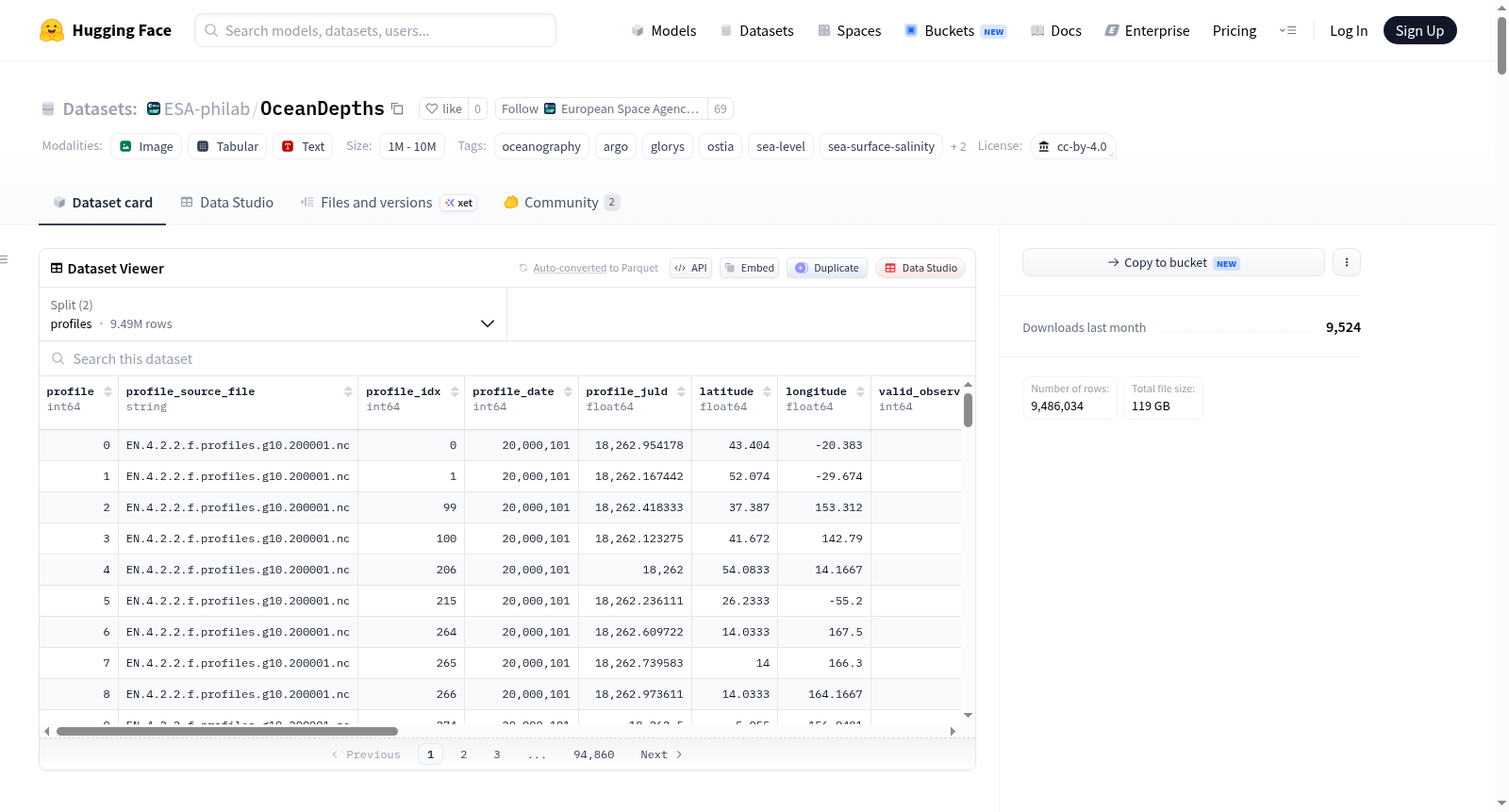Focus the Search this dataset field
The image size is (1509, 812).
click(x=507, y=358)
